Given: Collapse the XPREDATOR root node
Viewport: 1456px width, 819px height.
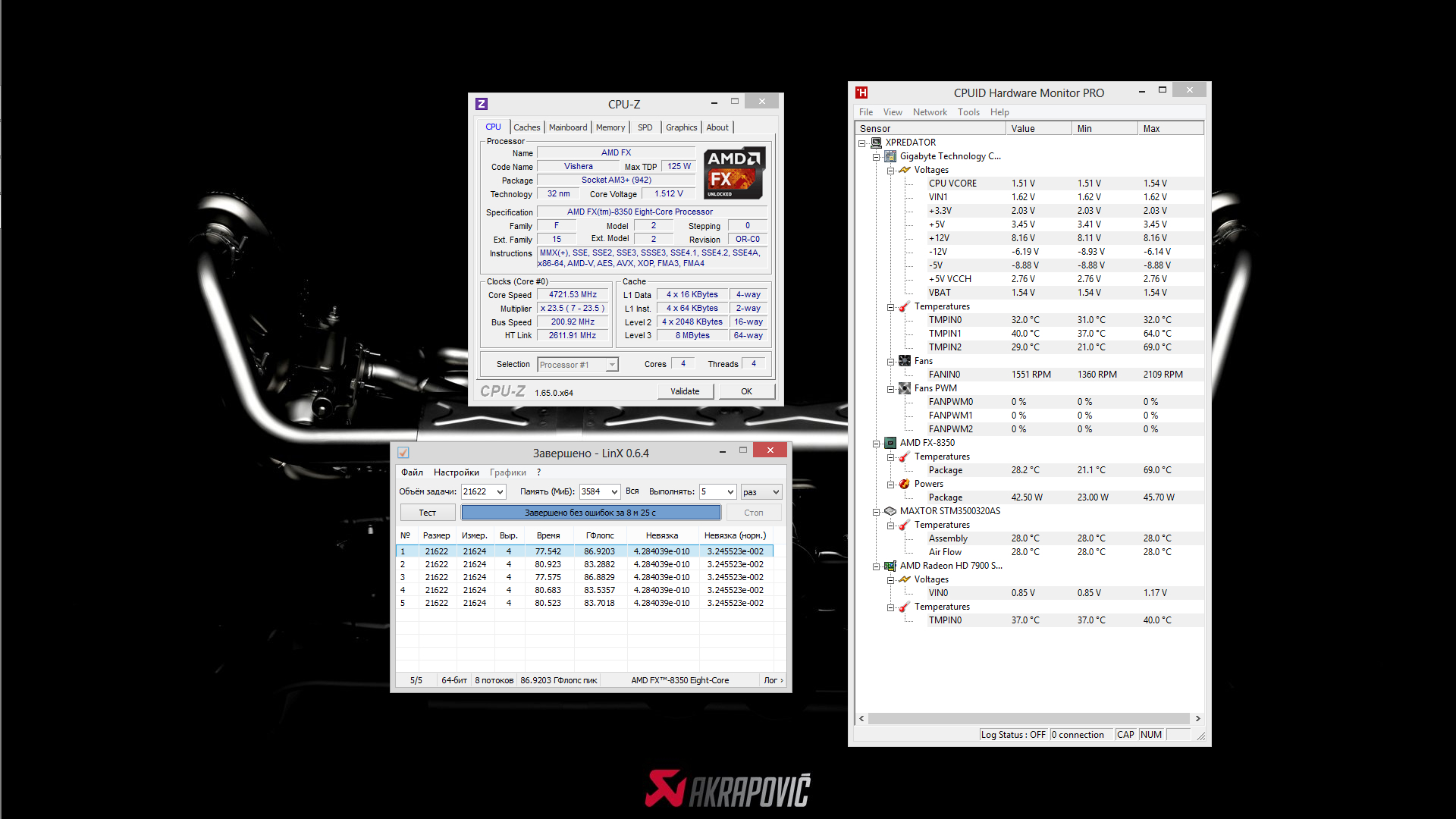Looking at the screenshot, I should (862, 143).
